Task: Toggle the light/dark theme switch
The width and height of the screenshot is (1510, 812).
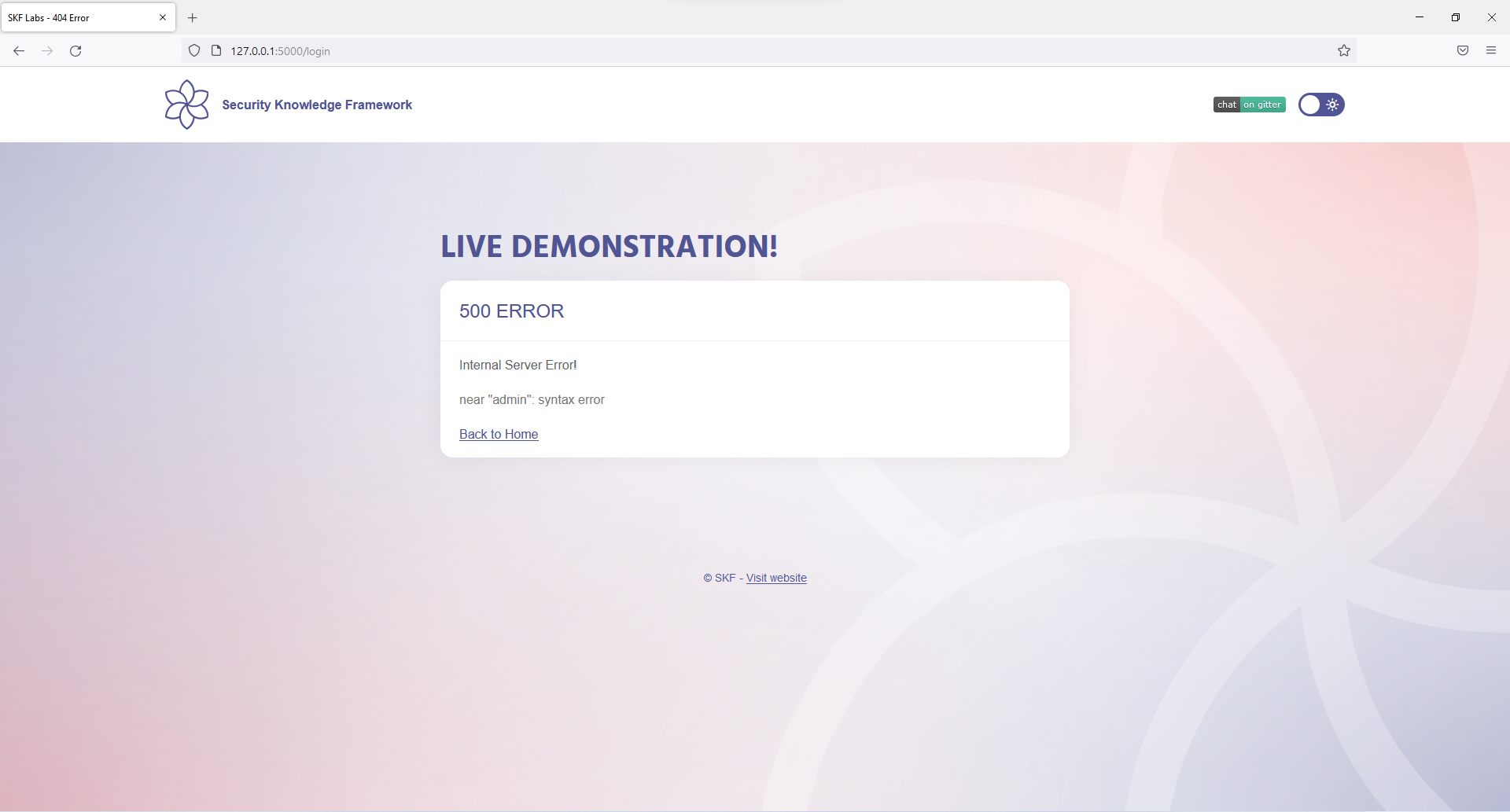Action: pos(1321,105)
